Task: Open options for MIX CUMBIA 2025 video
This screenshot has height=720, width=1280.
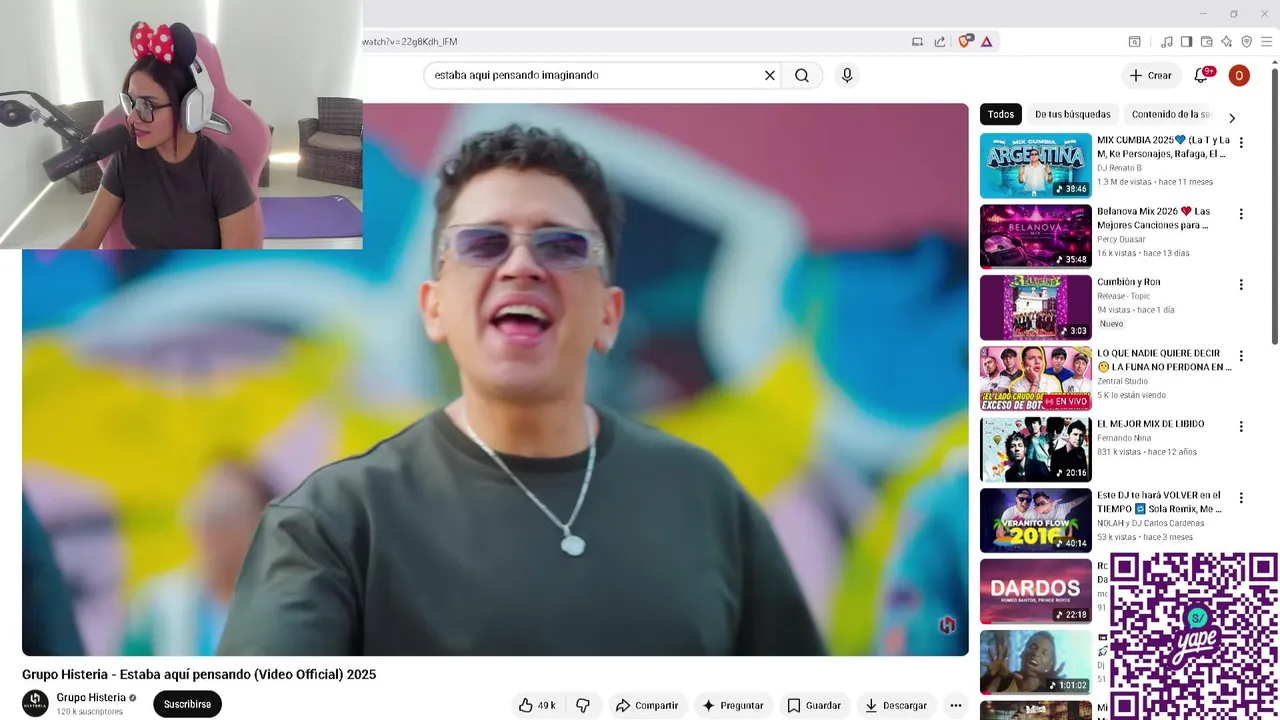Action: 1241,143
